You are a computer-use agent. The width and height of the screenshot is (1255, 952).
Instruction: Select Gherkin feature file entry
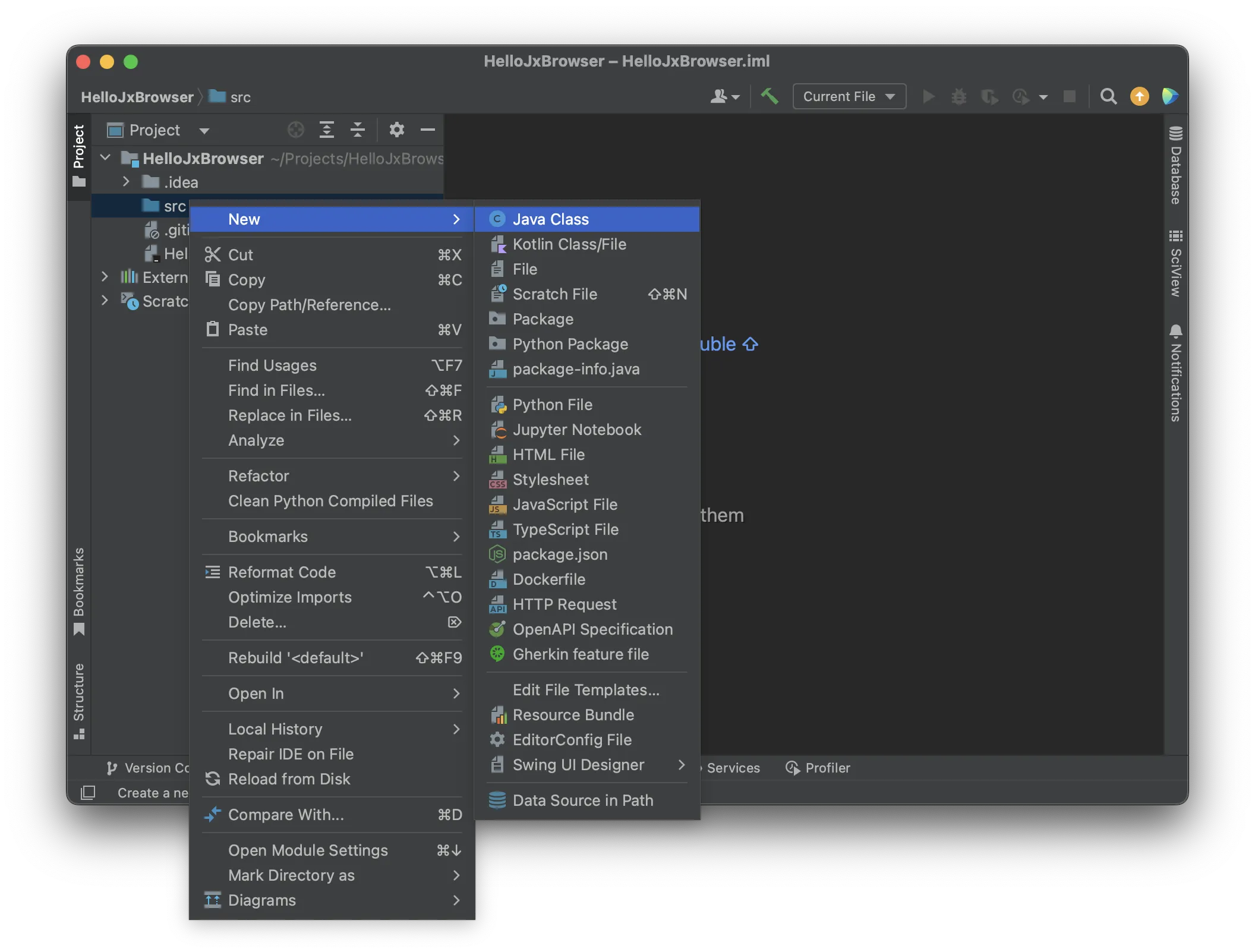click(x=587, y=654)
